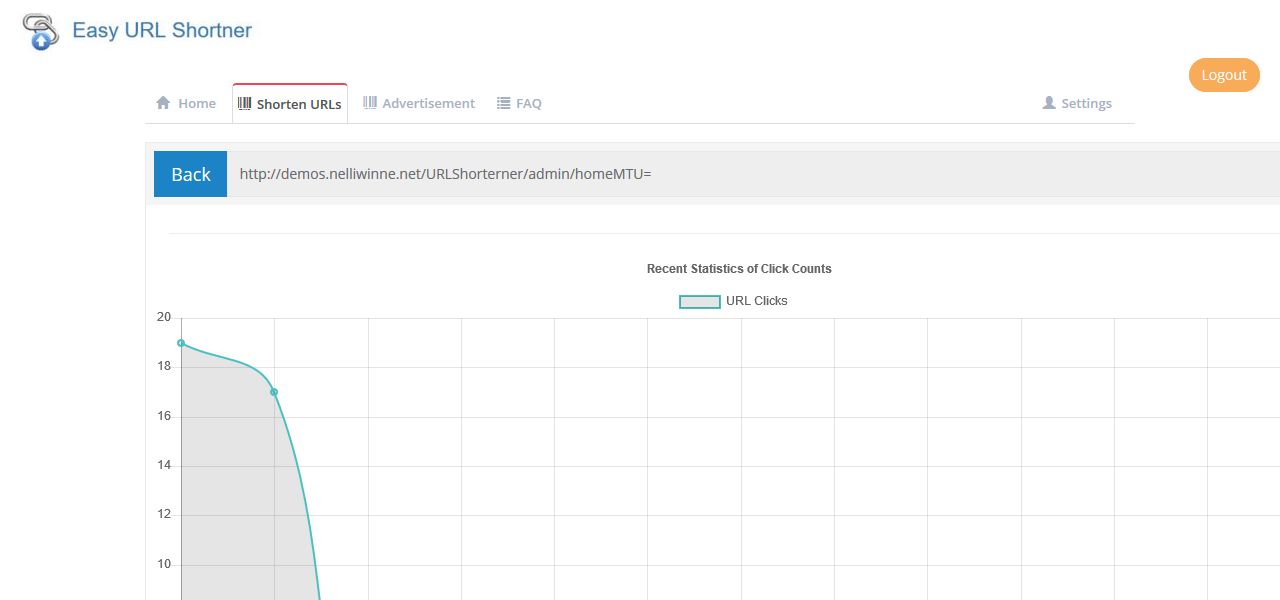Click the Recent Statistics of Click Counts title

739,269
